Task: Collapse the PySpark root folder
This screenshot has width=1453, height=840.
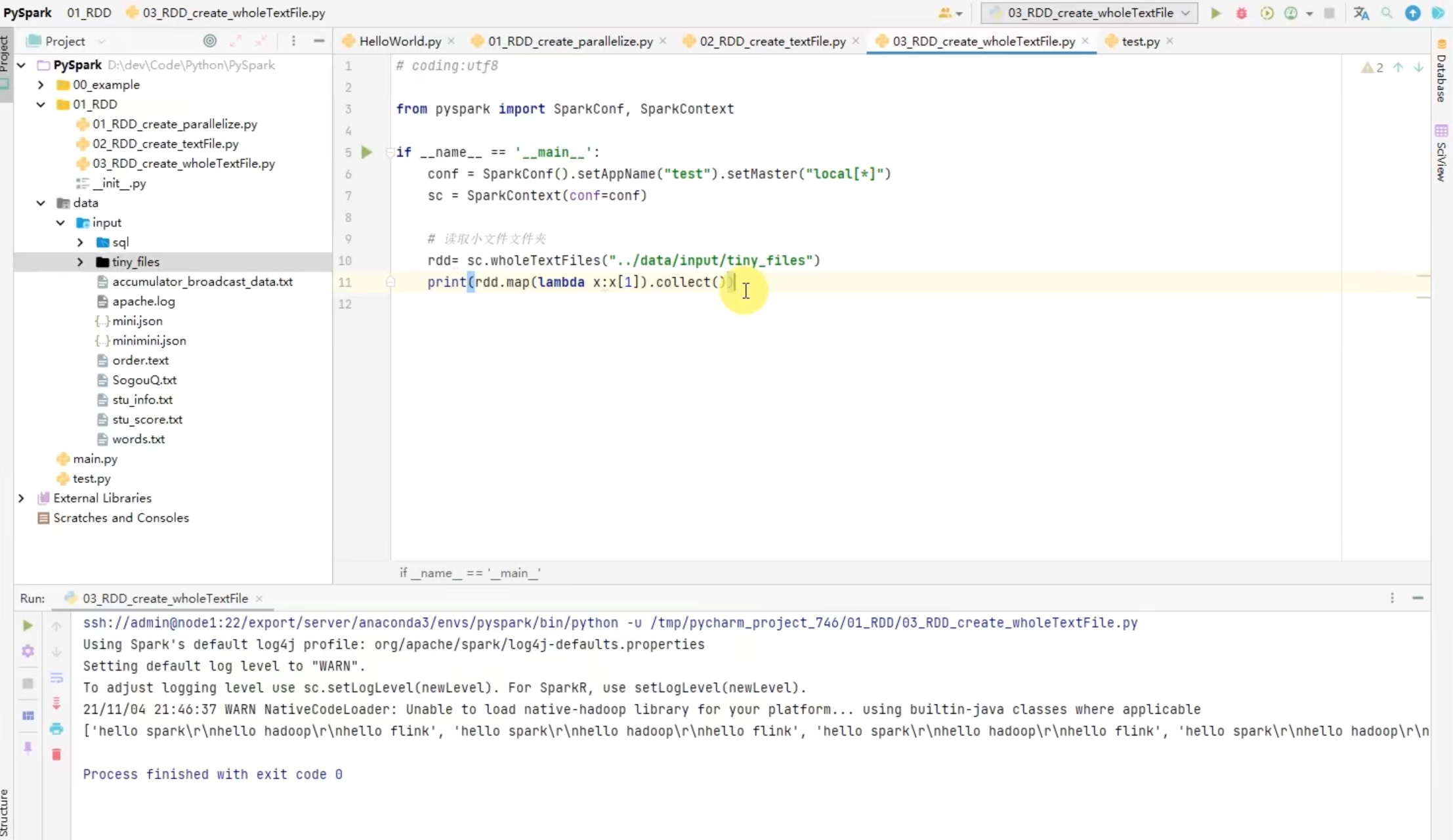Action: (22, 65)
